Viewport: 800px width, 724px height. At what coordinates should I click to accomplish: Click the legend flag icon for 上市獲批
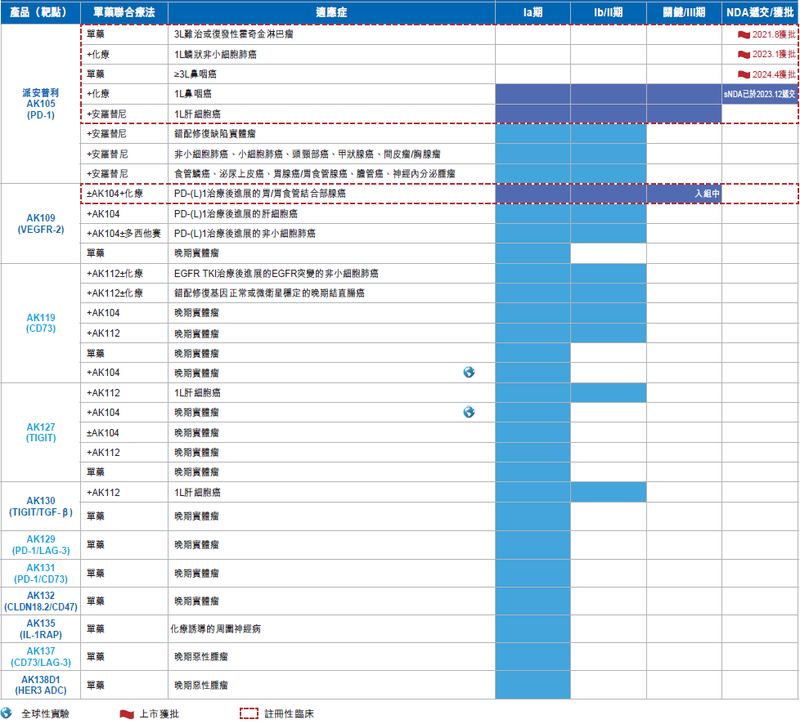tap(126, 714)
